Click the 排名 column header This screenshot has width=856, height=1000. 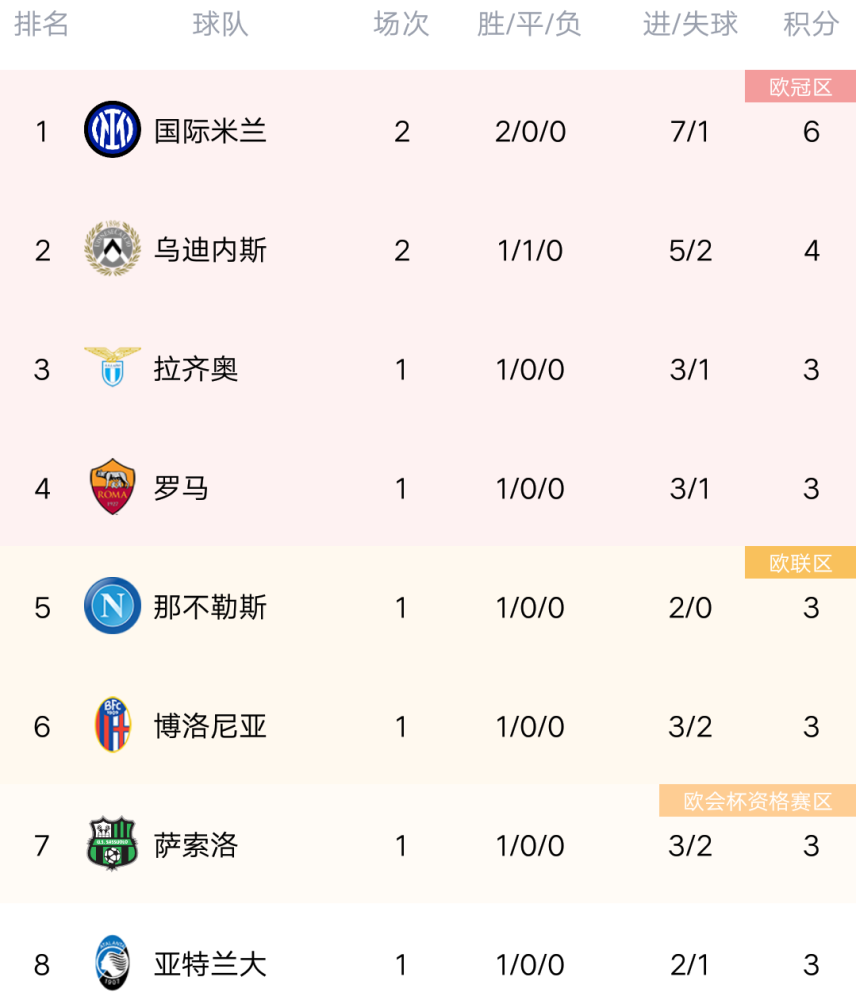(x=41, y=24)
